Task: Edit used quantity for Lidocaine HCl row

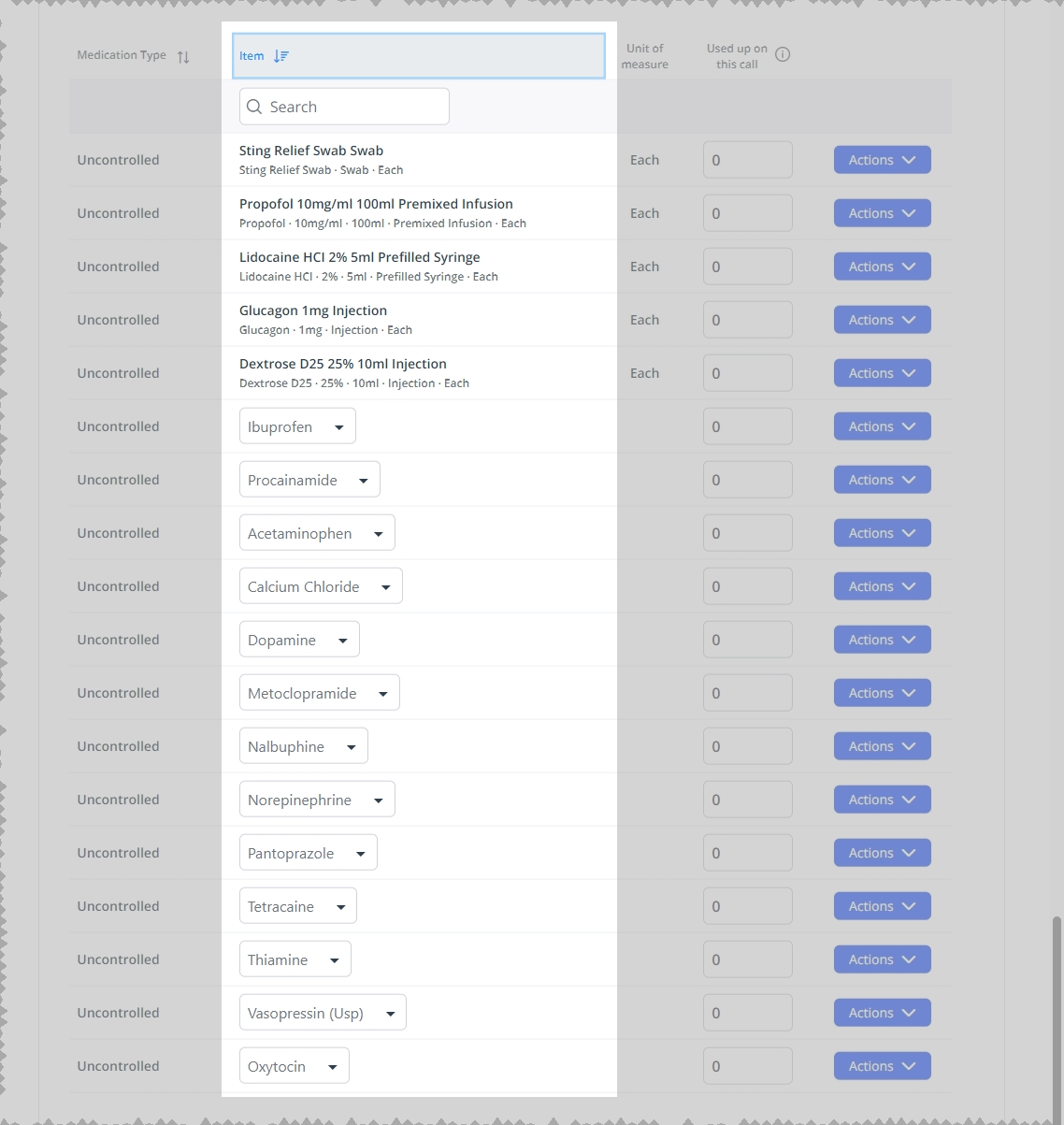Action: pyautogui.click(x=747, y=267)
